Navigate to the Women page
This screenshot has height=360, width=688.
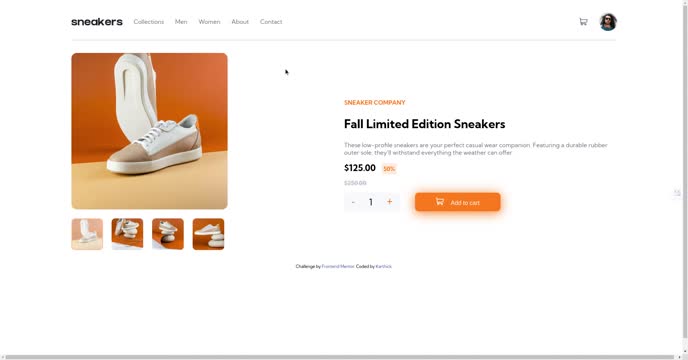click(x=209, y=22)
